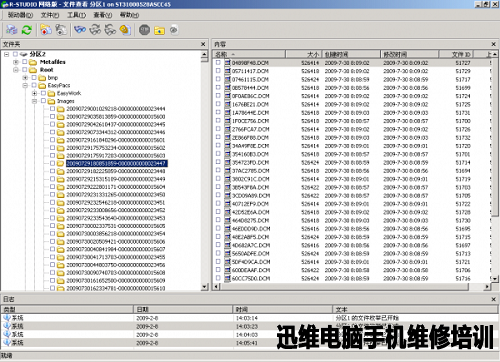The width and height of the screenshot is (500, 362).
Task: Tick the Metafiles folder checkbox
Action: click(25, 62)
